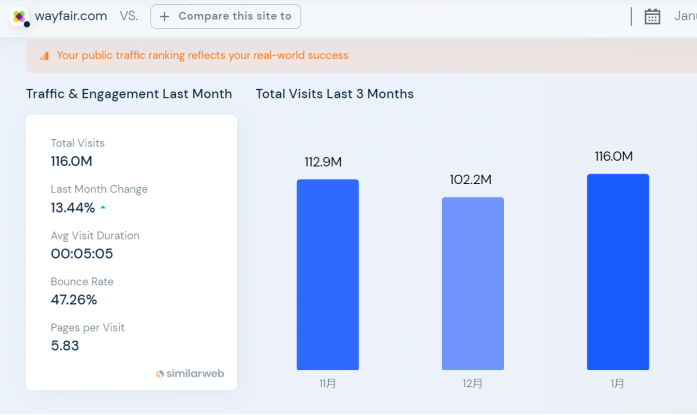Expand the date range starting with 'Janu'
This screenshot has width=697, height=415.
[x=685, y=16]
